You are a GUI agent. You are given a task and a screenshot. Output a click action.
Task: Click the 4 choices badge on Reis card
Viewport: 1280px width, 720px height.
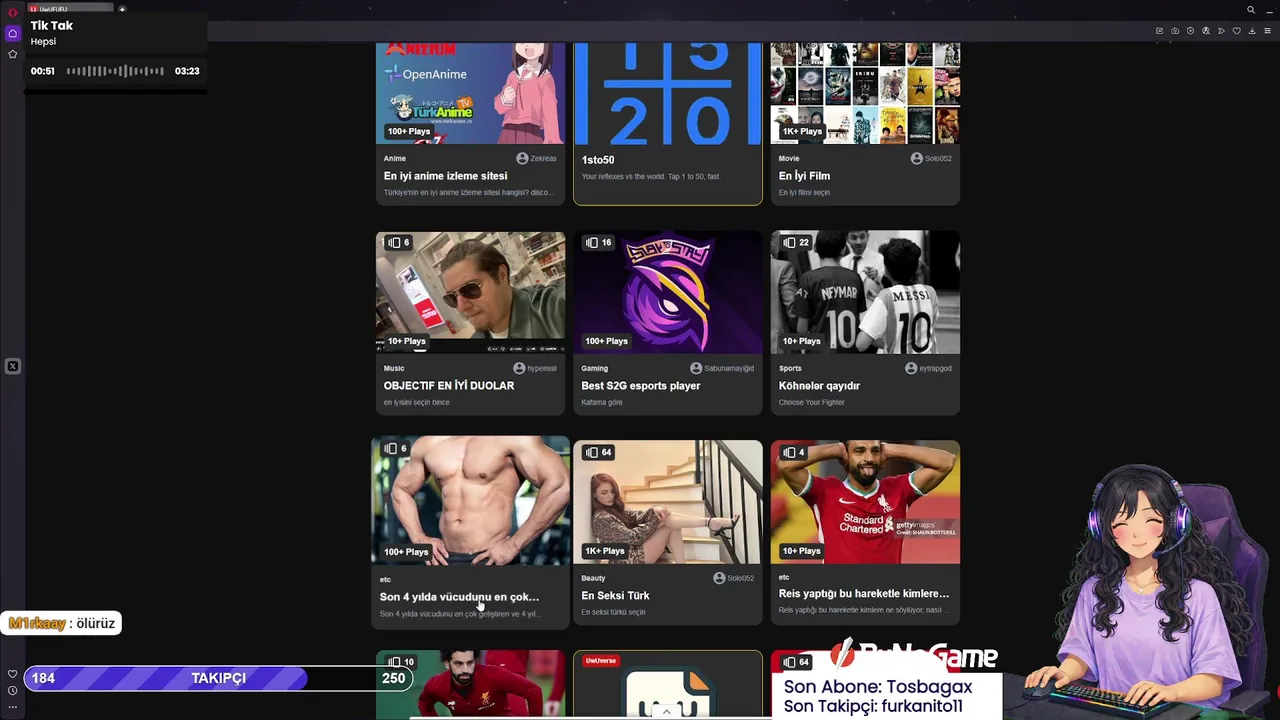pyautogui.click(x=794, y=453)
